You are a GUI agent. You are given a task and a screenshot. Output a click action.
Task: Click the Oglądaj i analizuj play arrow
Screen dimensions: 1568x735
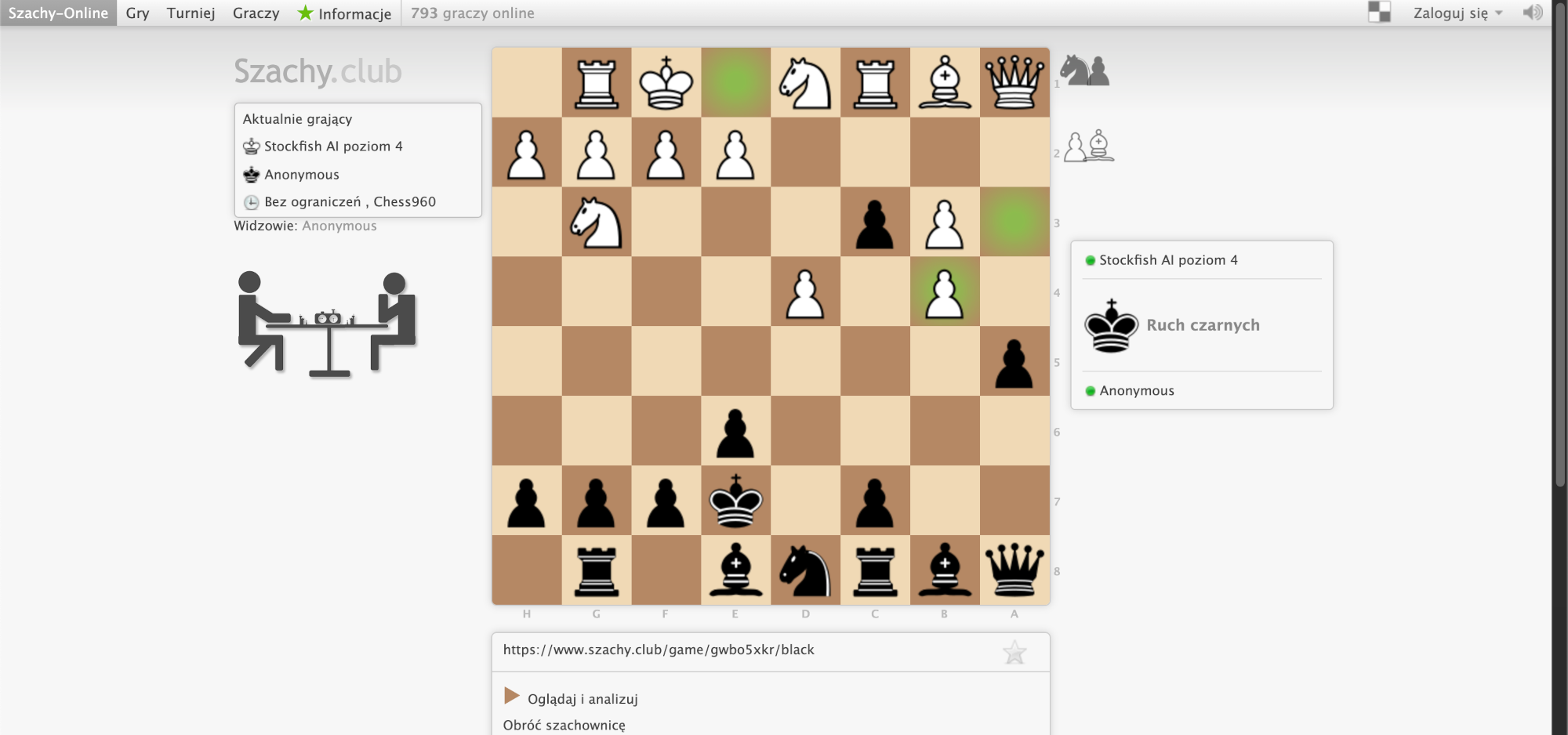(x=511, y=696)
